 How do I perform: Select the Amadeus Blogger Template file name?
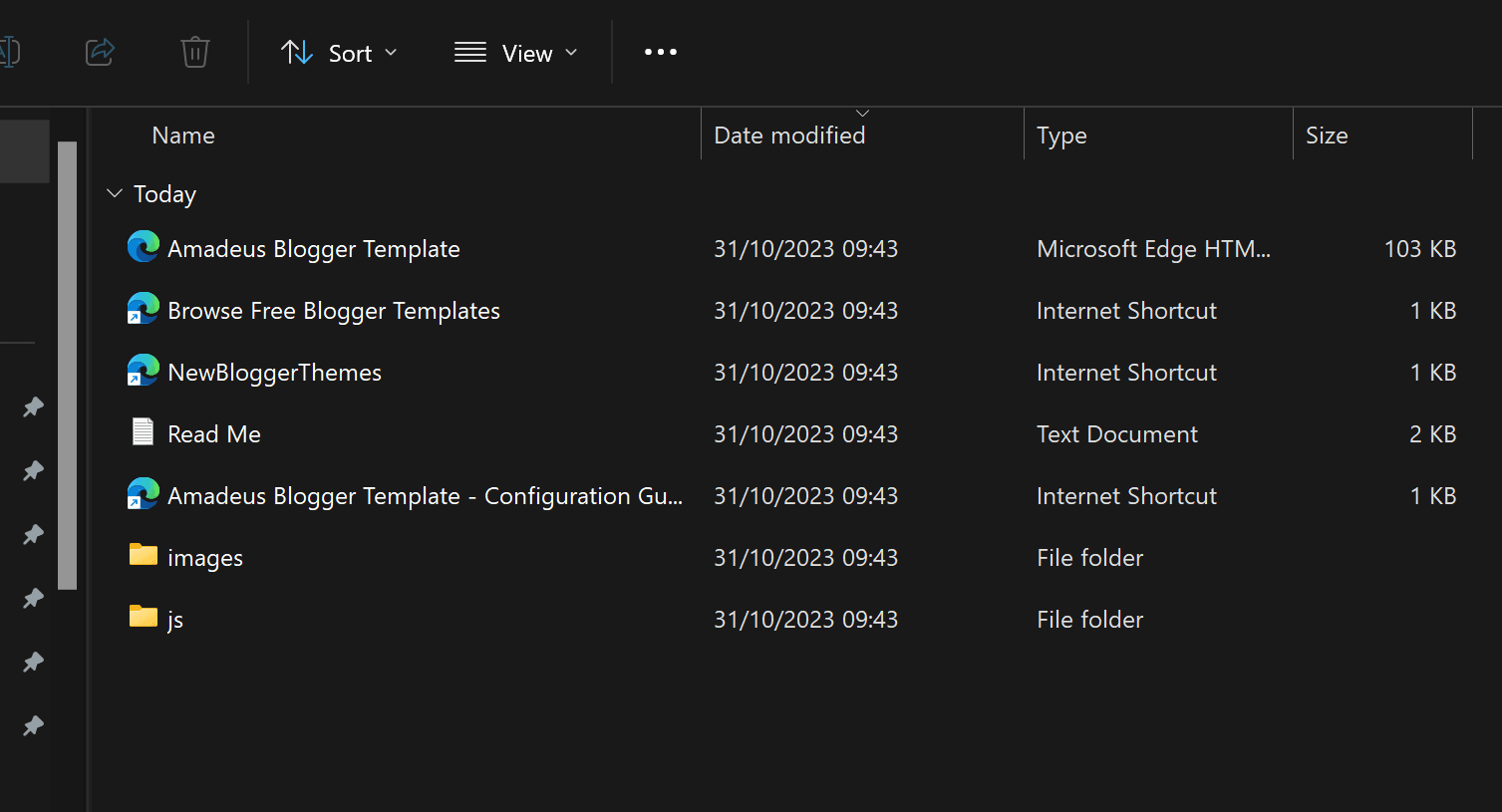click(x=314, y=249)
